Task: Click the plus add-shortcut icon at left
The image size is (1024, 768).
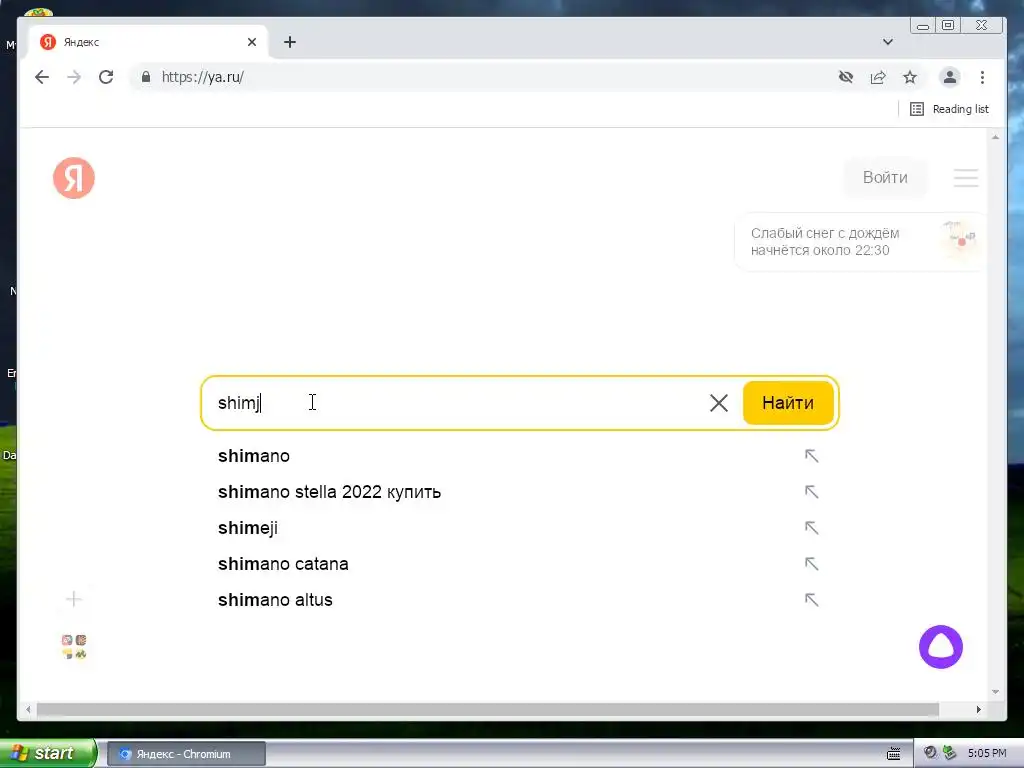Action: (x=74, y=599)
